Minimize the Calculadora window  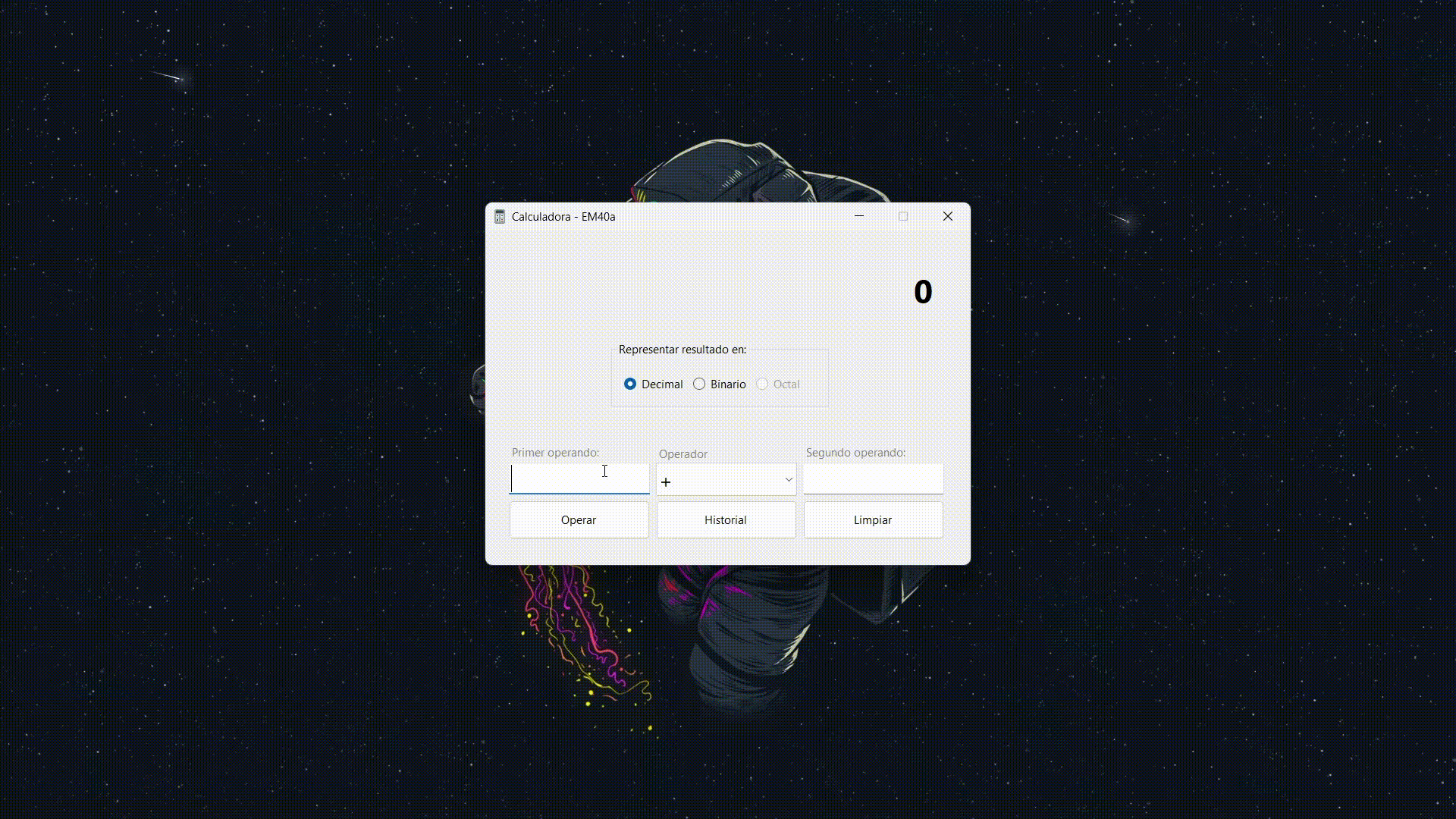pyautogui.click(x=859, y=216)
